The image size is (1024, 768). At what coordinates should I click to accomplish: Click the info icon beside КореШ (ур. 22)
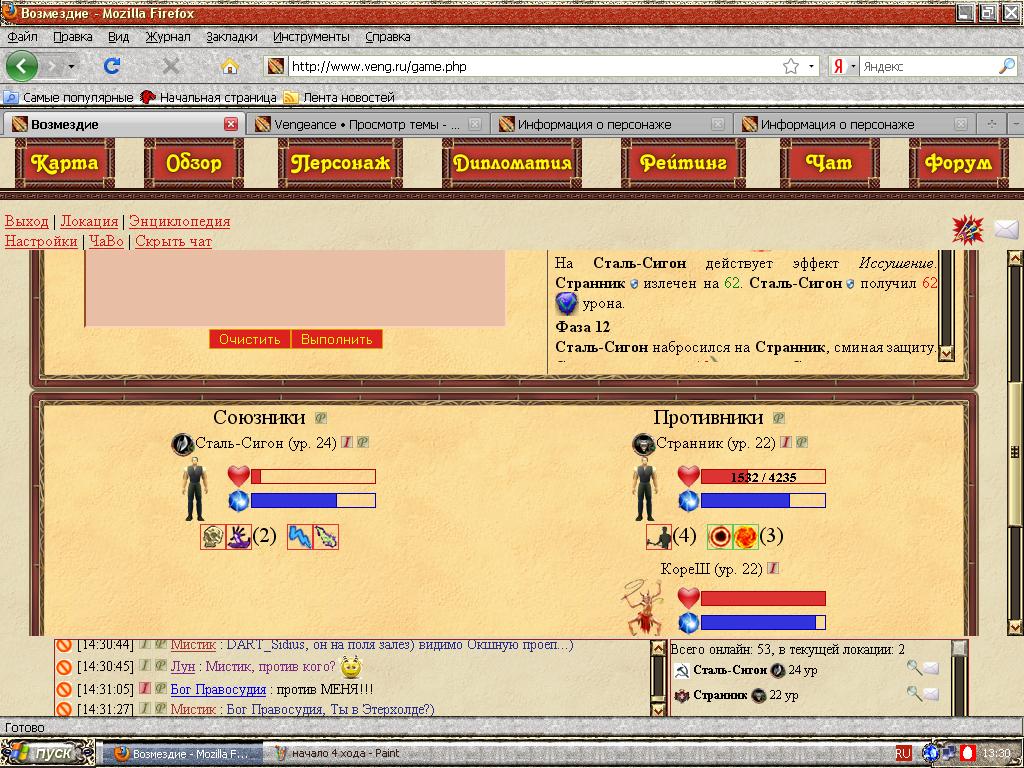coord(773,569)
